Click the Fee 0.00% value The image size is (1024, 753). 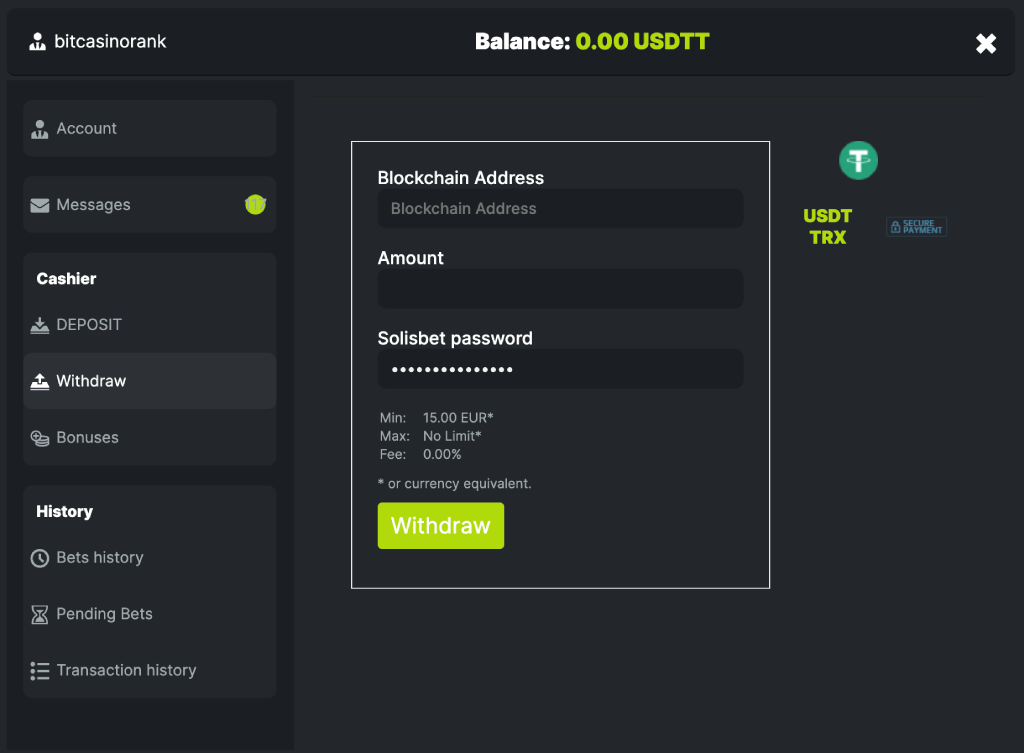pyautogui.click(x=442, y=455)
